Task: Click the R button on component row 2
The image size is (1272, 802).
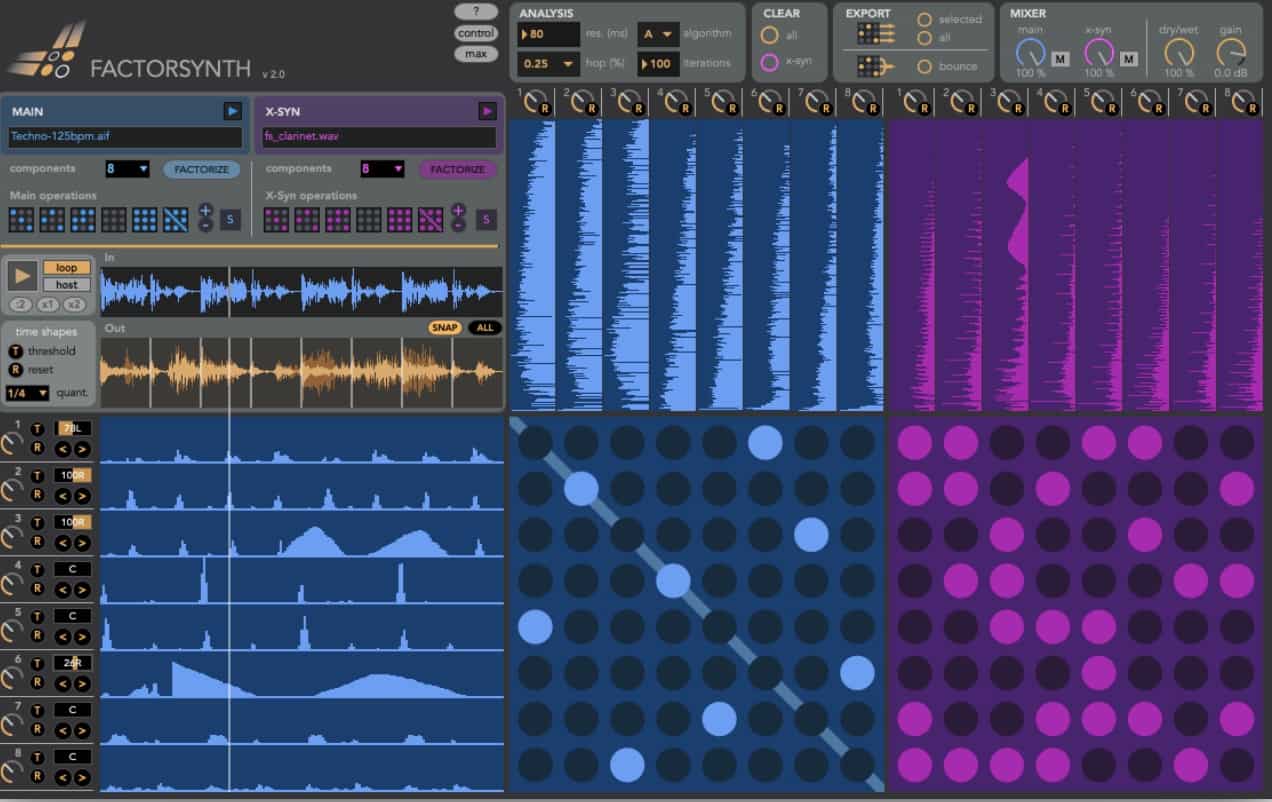Action: pos(37,494)
